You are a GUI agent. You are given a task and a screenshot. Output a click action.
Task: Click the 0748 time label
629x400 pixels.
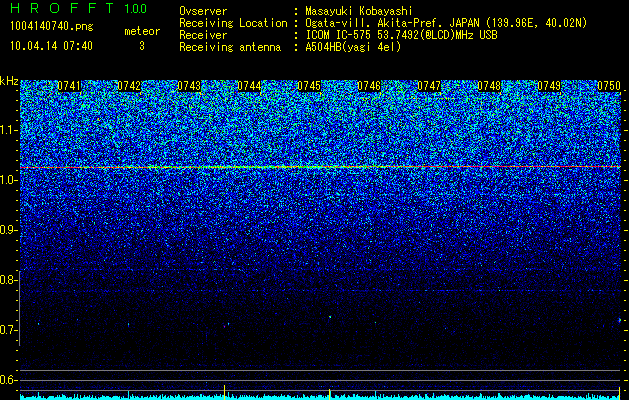(x=489, y=86)
